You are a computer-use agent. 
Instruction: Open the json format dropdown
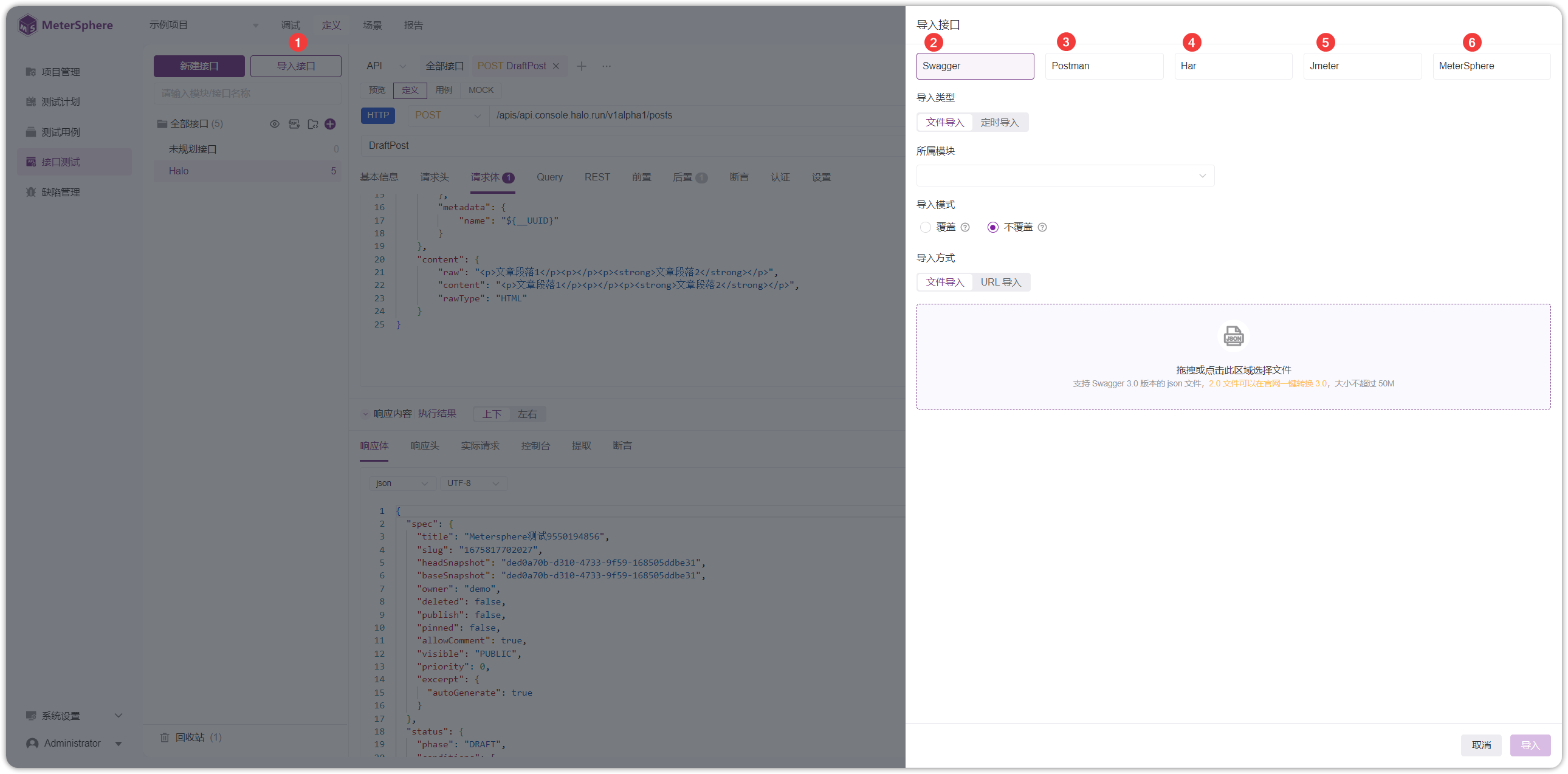(402, 483)
